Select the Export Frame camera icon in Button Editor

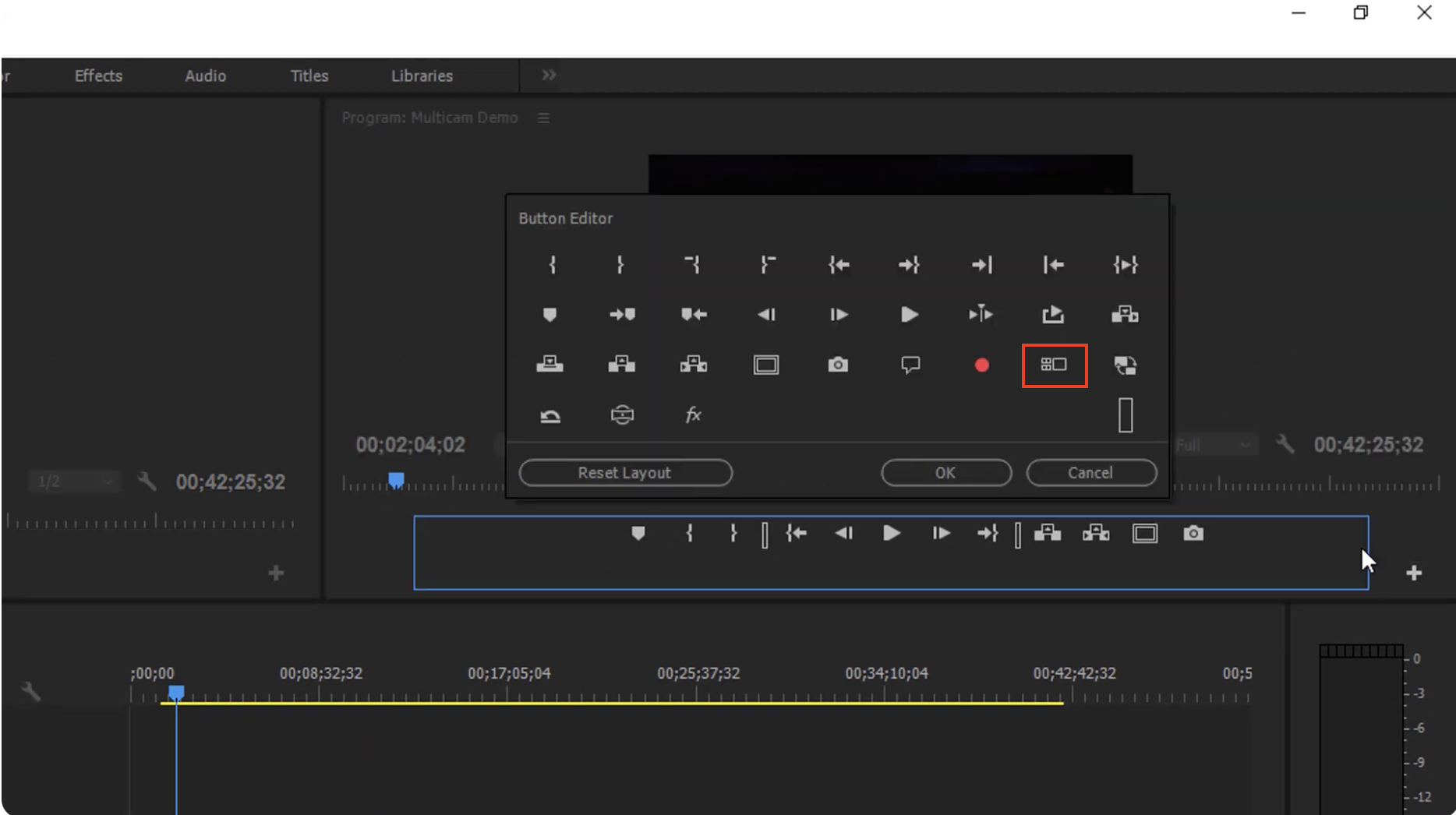(838, 365)
